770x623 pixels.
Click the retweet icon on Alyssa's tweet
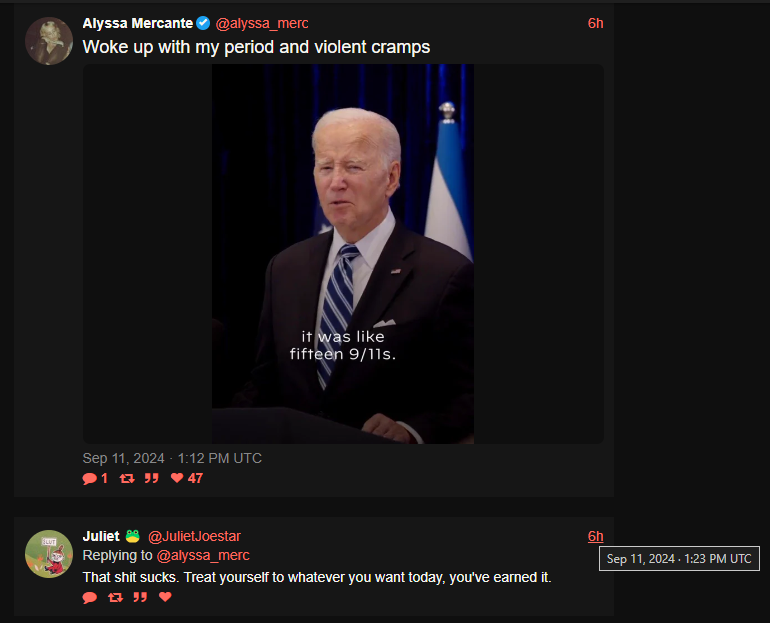tap(127, 478)
